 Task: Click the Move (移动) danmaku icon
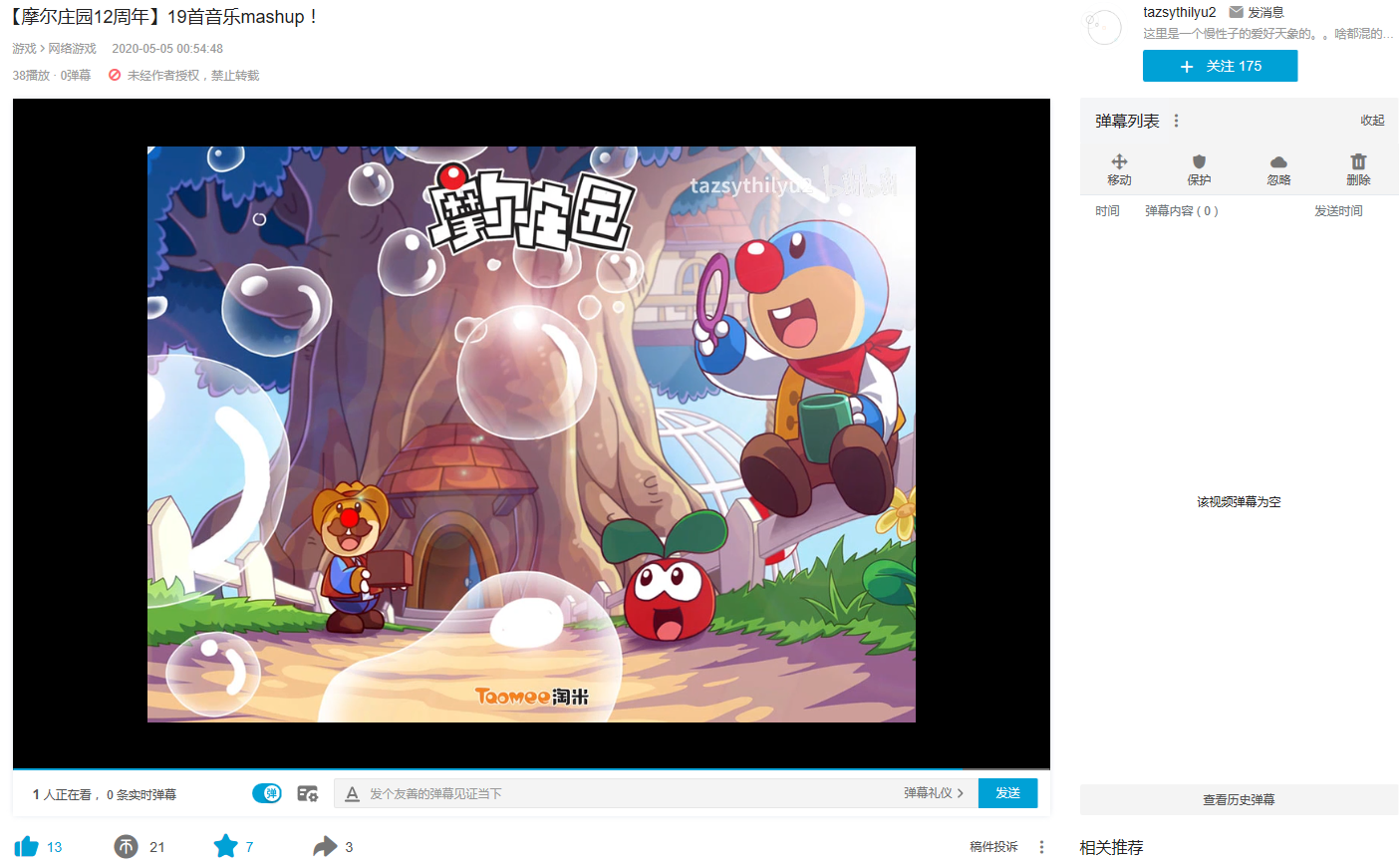click(x=1119, y=161)
